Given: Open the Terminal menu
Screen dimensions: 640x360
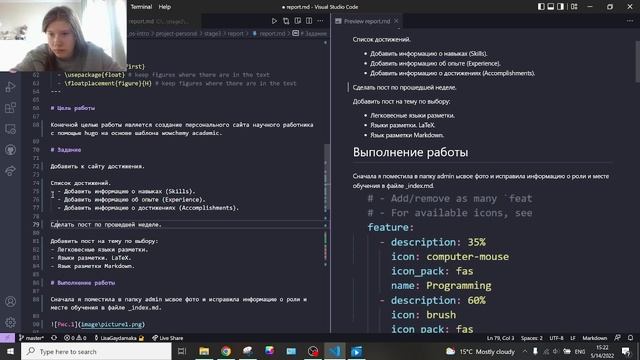Looking at the screenshot, I should click(x=141, y=7).
